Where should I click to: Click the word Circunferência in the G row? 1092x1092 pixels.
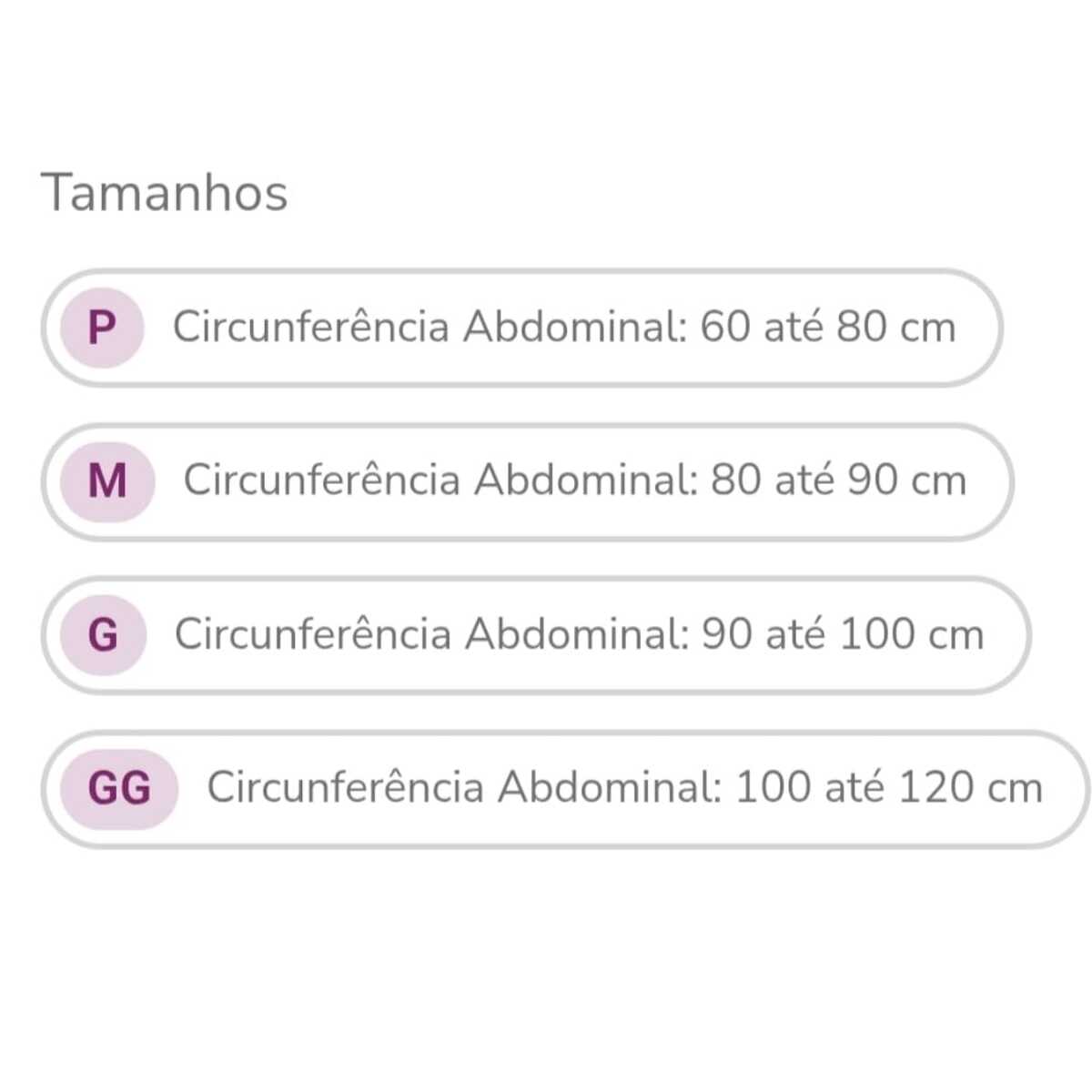tap(312, 634)
